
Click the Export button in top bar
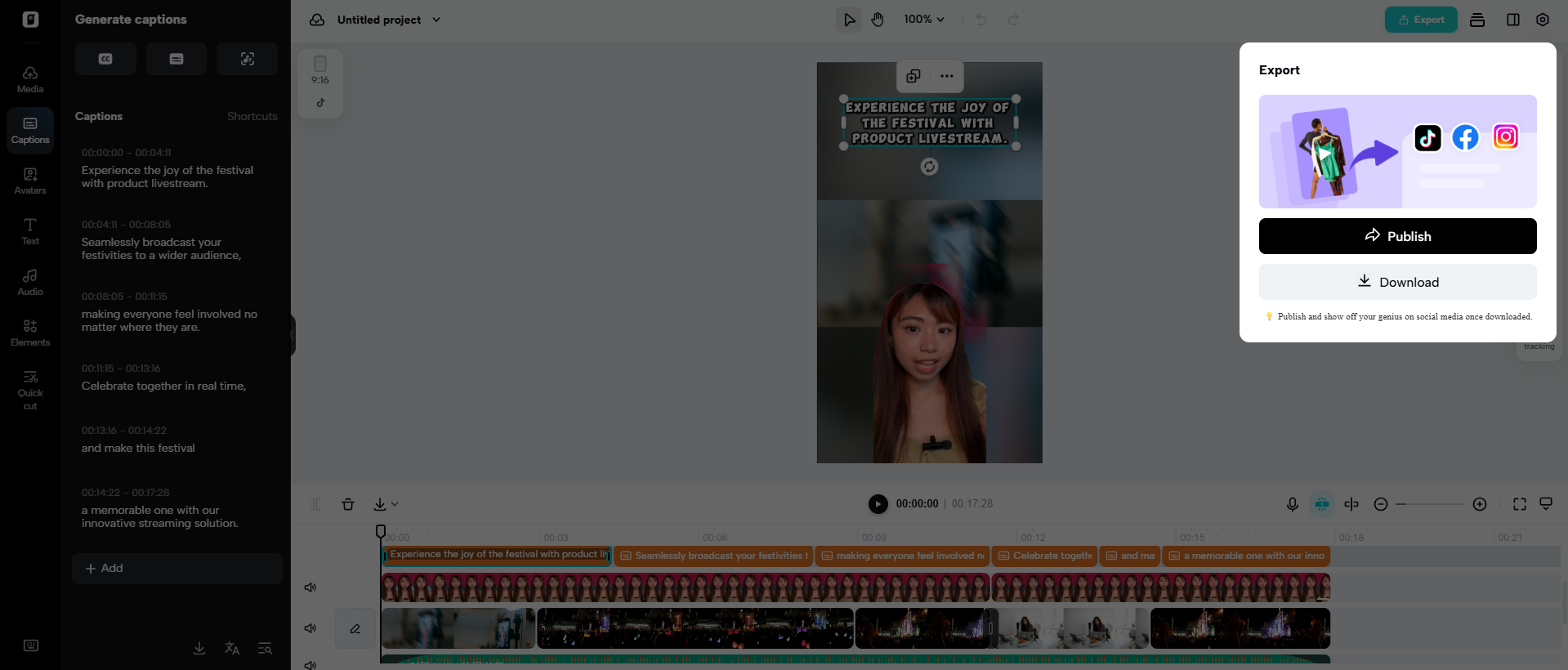(x=1421, y=20)
